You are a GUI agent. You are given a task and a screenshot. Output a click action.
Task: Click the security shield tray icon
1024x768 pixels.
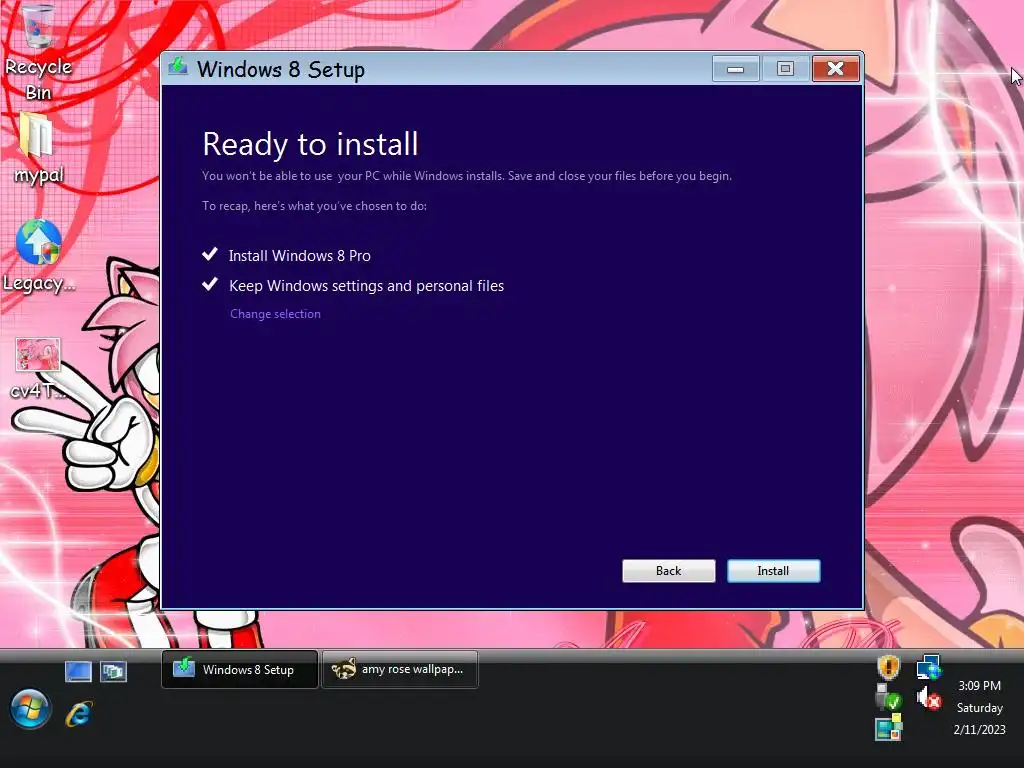pos(889,667)
